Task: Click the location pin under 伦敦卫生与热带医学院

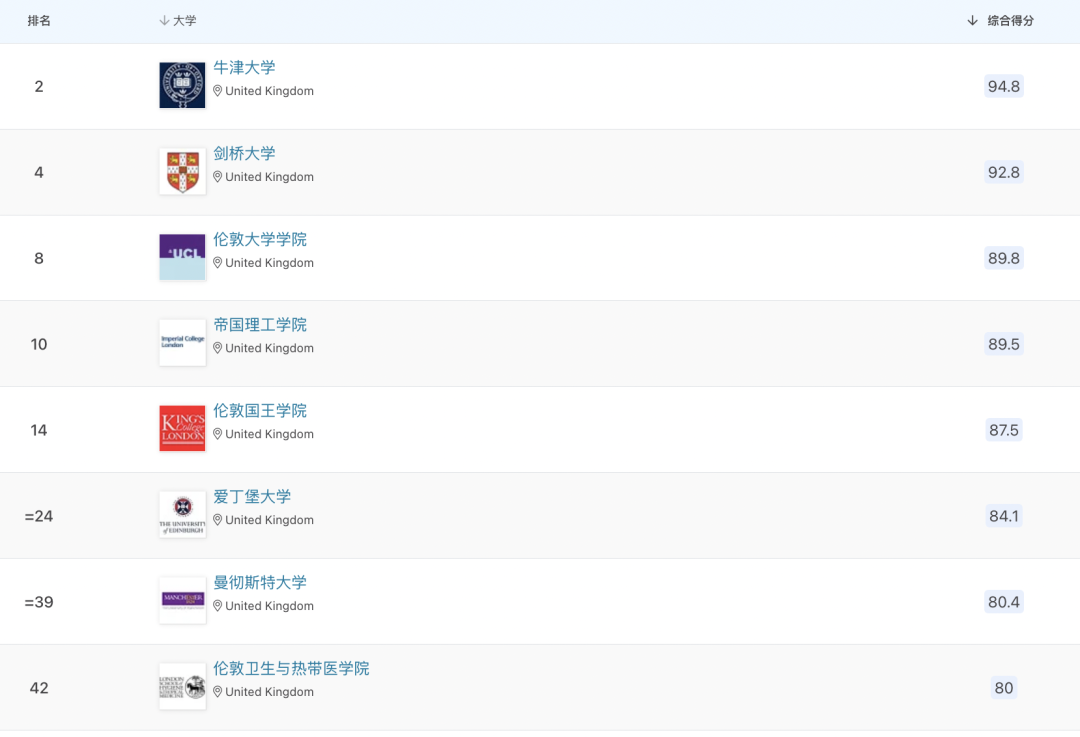Action: 218,692
